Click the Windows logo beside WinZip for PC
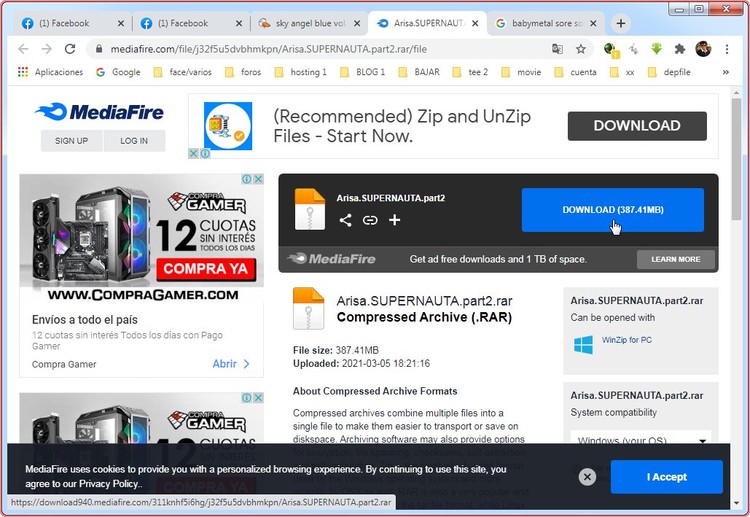Image resolution: width=750 pixels, height=517 pixels. point(583,344)
